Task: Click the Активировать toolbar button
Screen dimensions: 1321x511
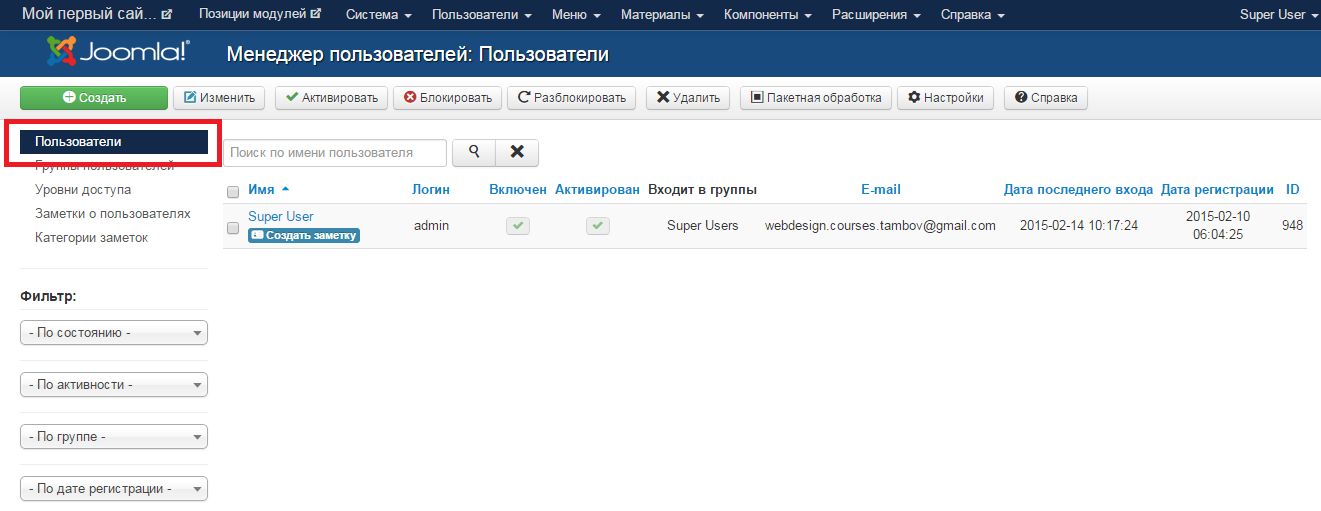Action: tap(331, 97)
